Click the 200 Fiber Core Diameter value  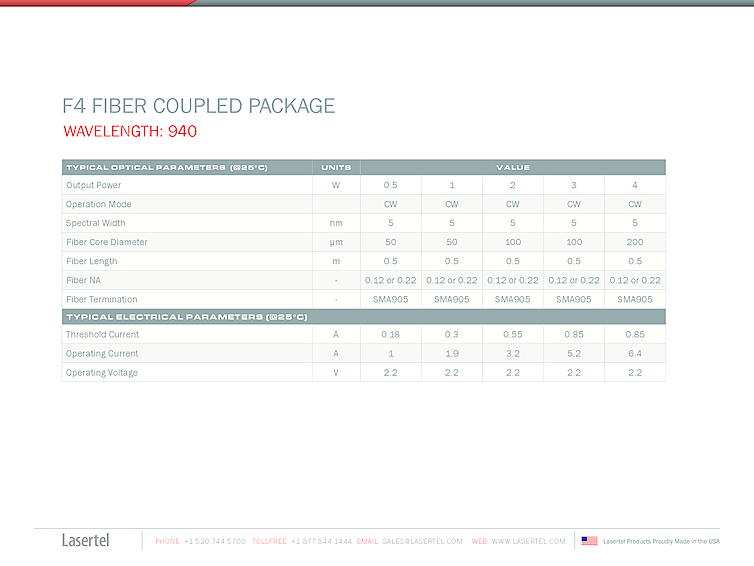[x=634, y=242]
